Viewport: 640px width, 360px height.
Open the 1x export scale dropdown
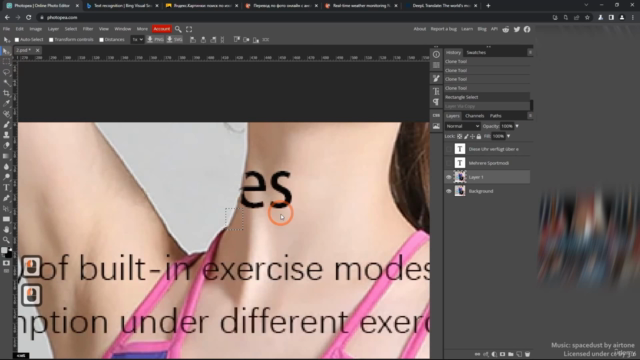[x=138, y=40]
